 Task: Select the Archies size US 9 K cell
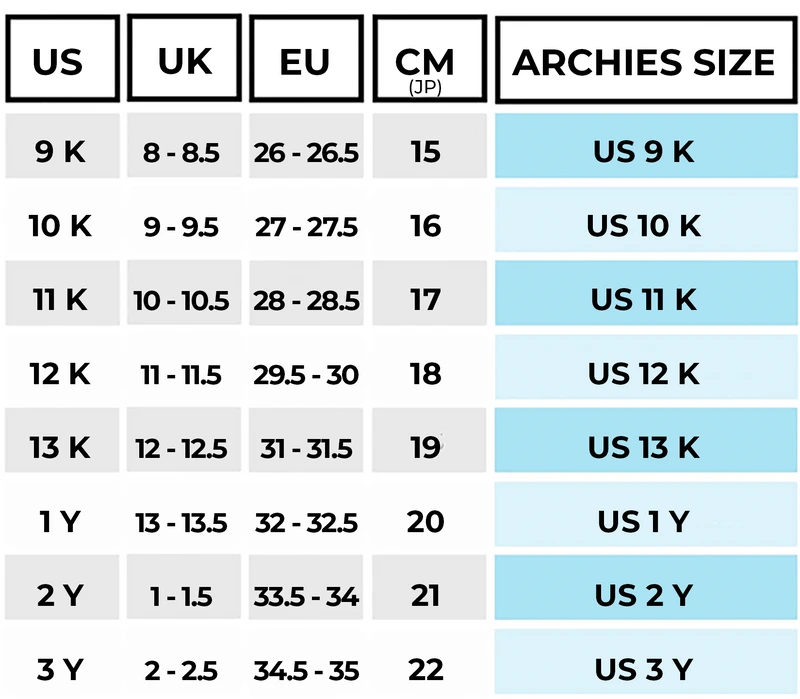click(x=644, y=152)
